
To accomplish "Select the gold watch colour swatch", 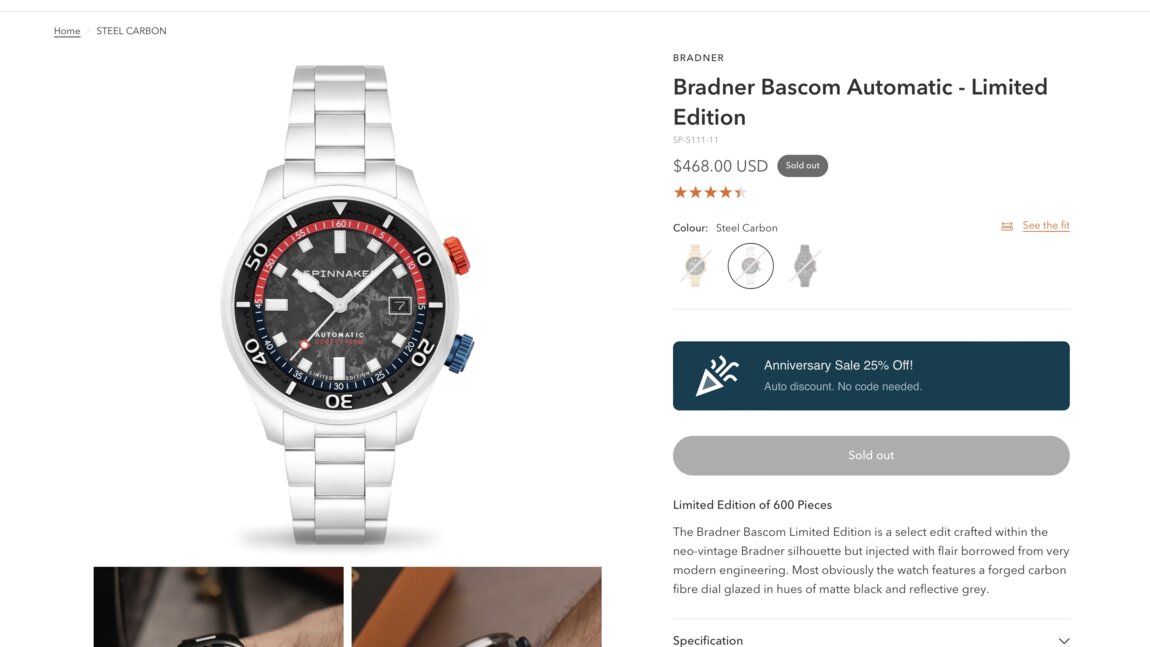I will (x=695, y=266).
